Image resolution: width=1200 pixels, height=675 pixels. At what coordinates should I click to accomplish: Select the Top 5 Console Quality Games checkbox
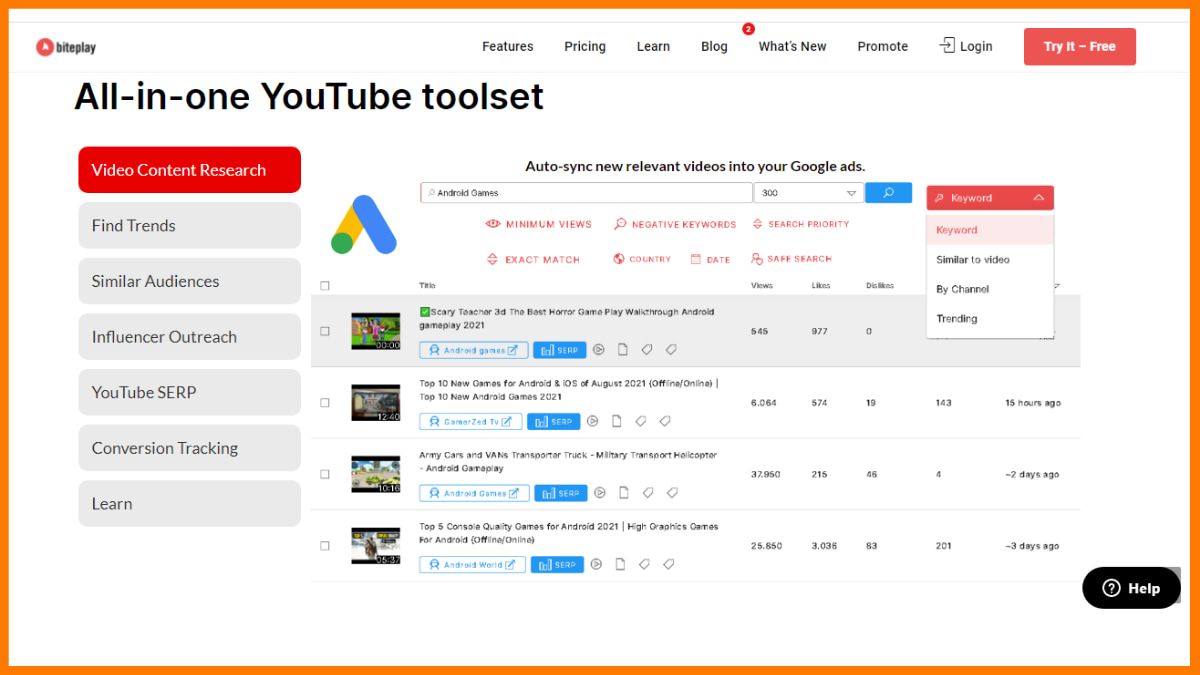[324, 546]
